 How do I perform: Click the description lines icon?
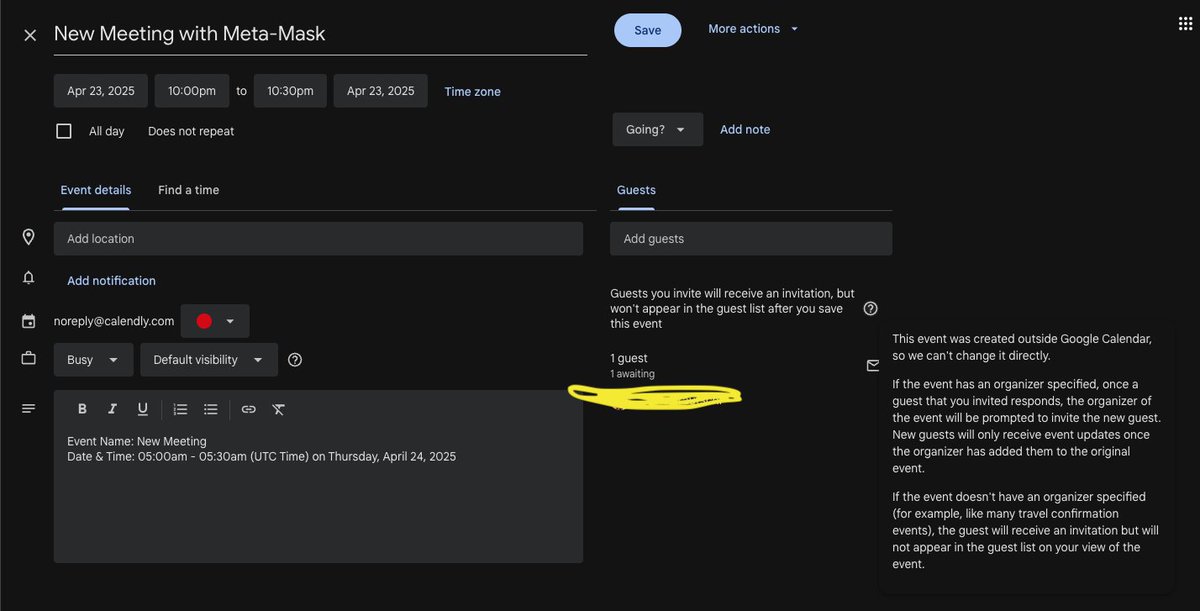click(28, 409)
